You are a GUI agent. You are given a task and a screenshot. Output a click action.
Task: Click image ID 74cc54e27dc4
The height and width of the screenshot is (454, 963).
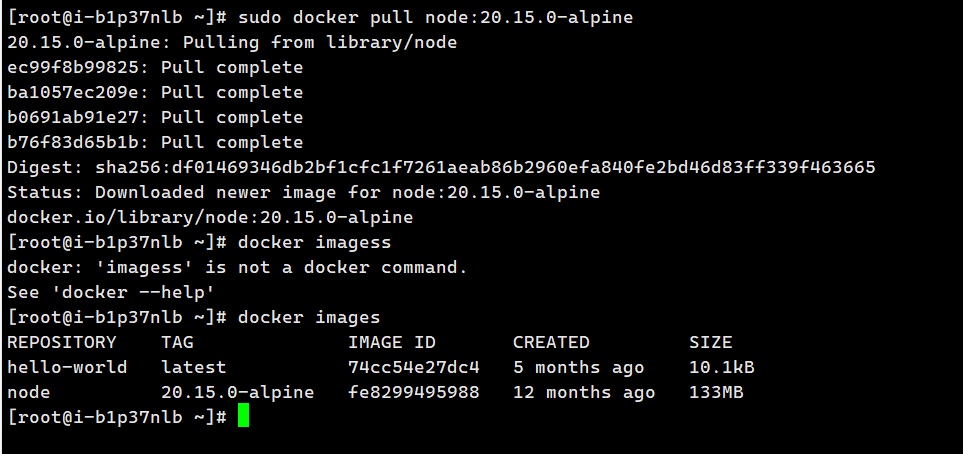414,367
